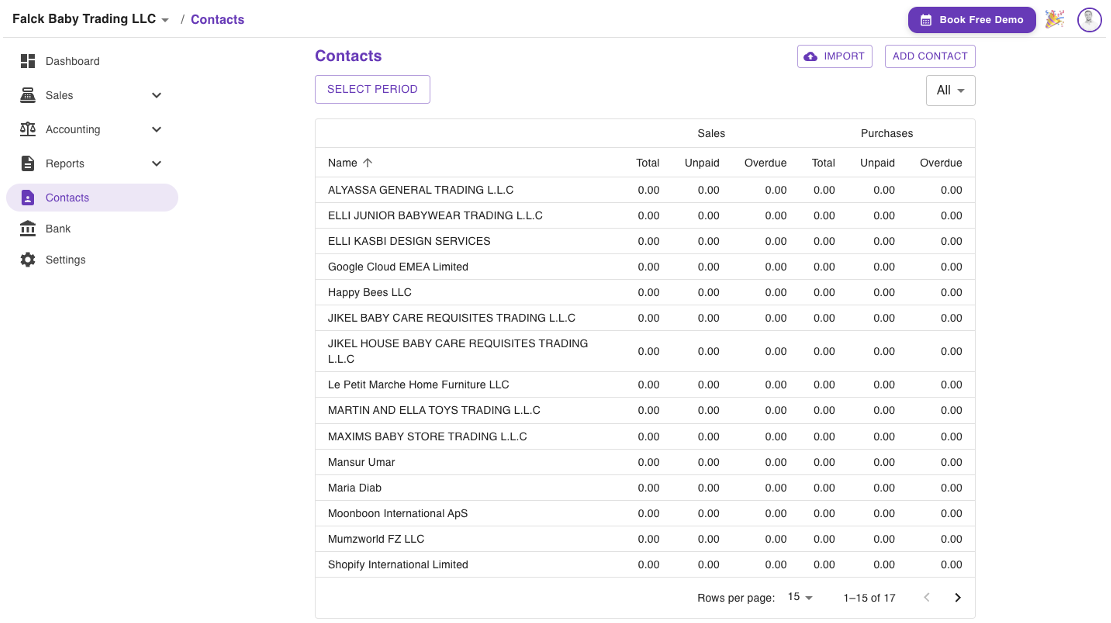1111x623 pixels.
Task: Open the user profile avatar
Action: [x=1089, y=19]
